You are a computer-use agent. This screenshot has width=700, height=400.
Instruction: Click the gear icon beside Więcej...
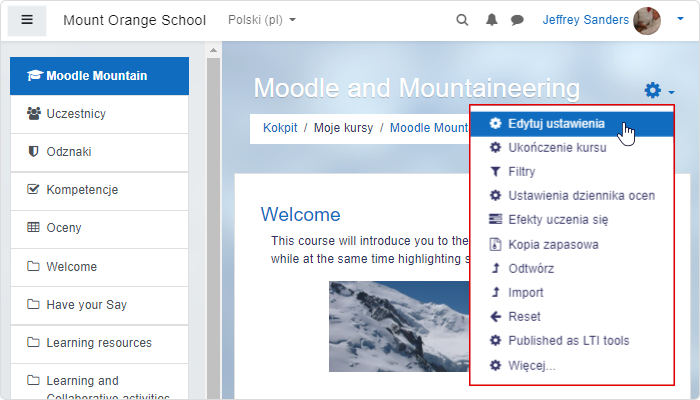point(495,365)
